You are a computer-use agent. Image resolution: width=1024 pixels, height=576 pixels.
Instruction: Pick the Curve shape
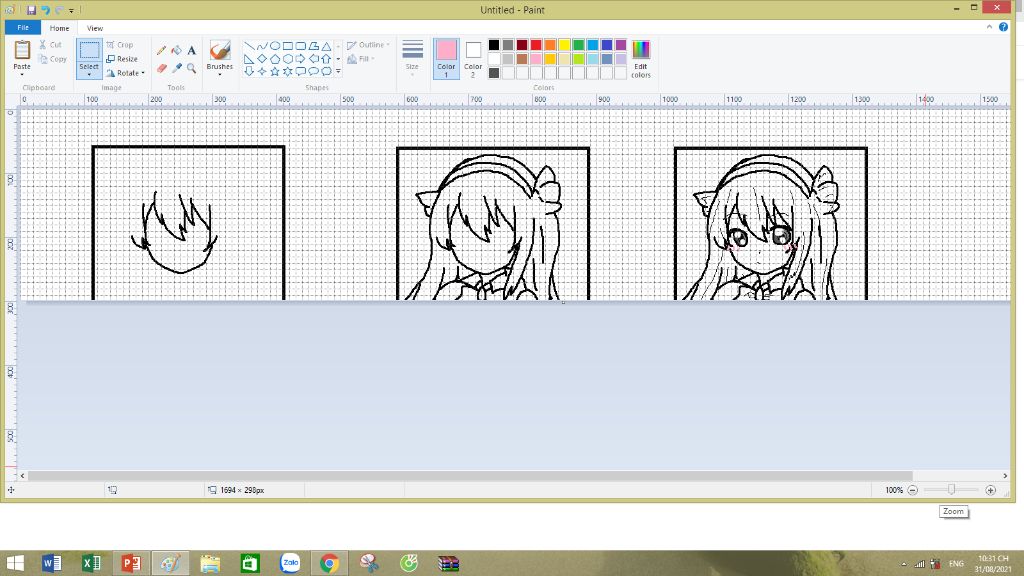tap(262, 46)
